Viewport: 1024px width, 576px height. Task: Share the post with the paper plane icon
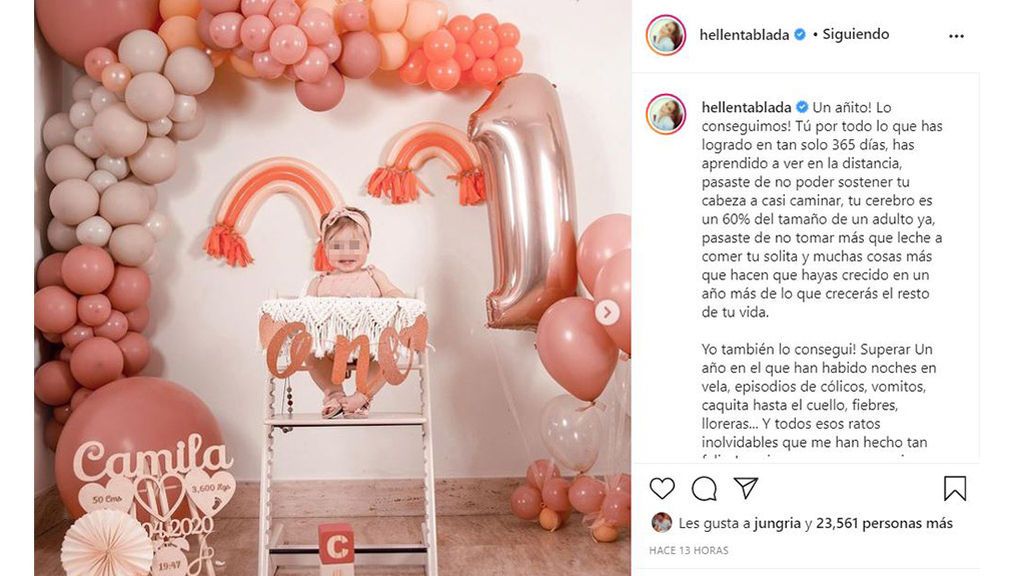[745, 488]
